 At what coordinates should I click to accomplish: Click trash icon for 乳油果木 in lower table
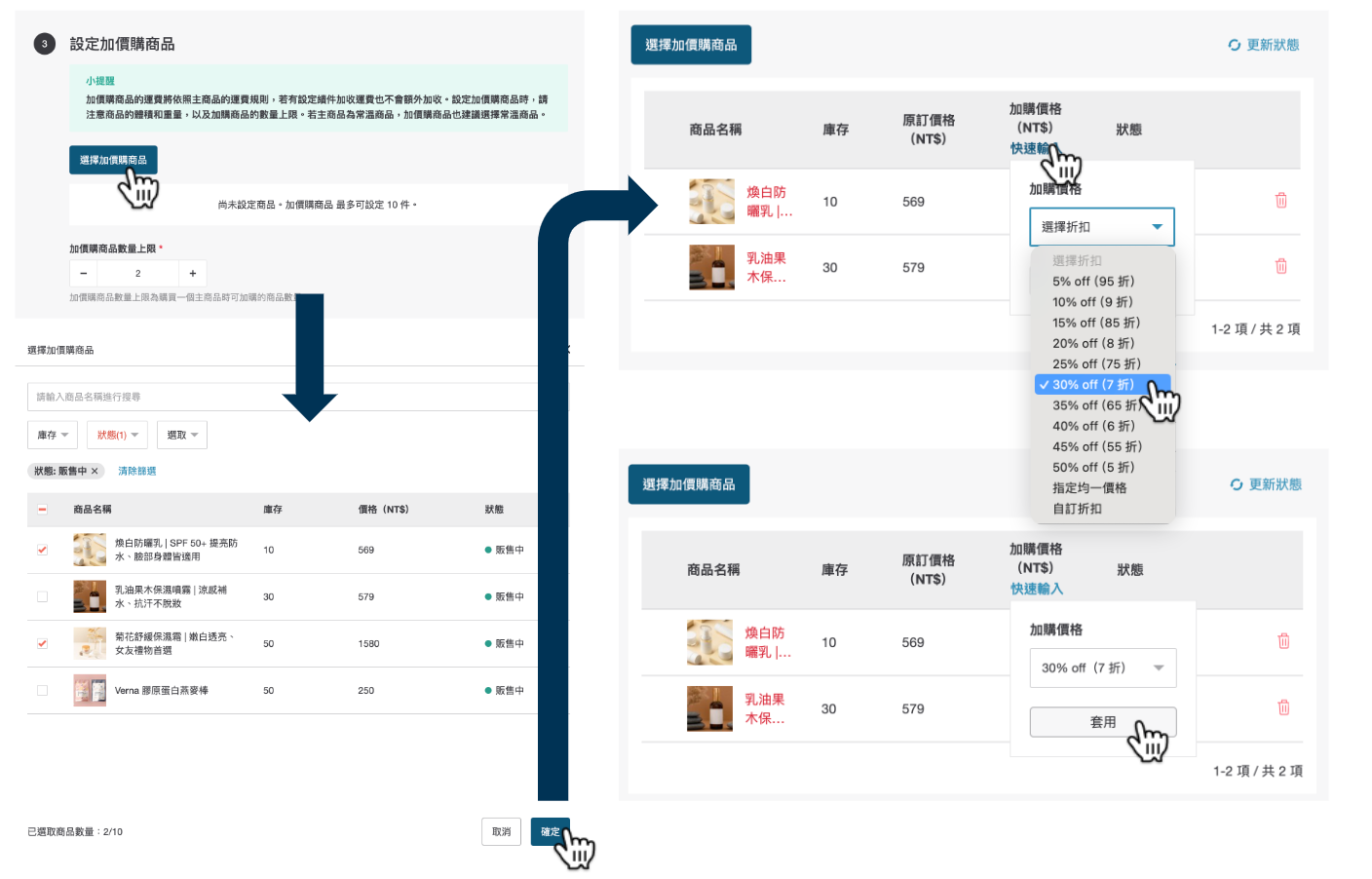click(x=1283, y=707)
